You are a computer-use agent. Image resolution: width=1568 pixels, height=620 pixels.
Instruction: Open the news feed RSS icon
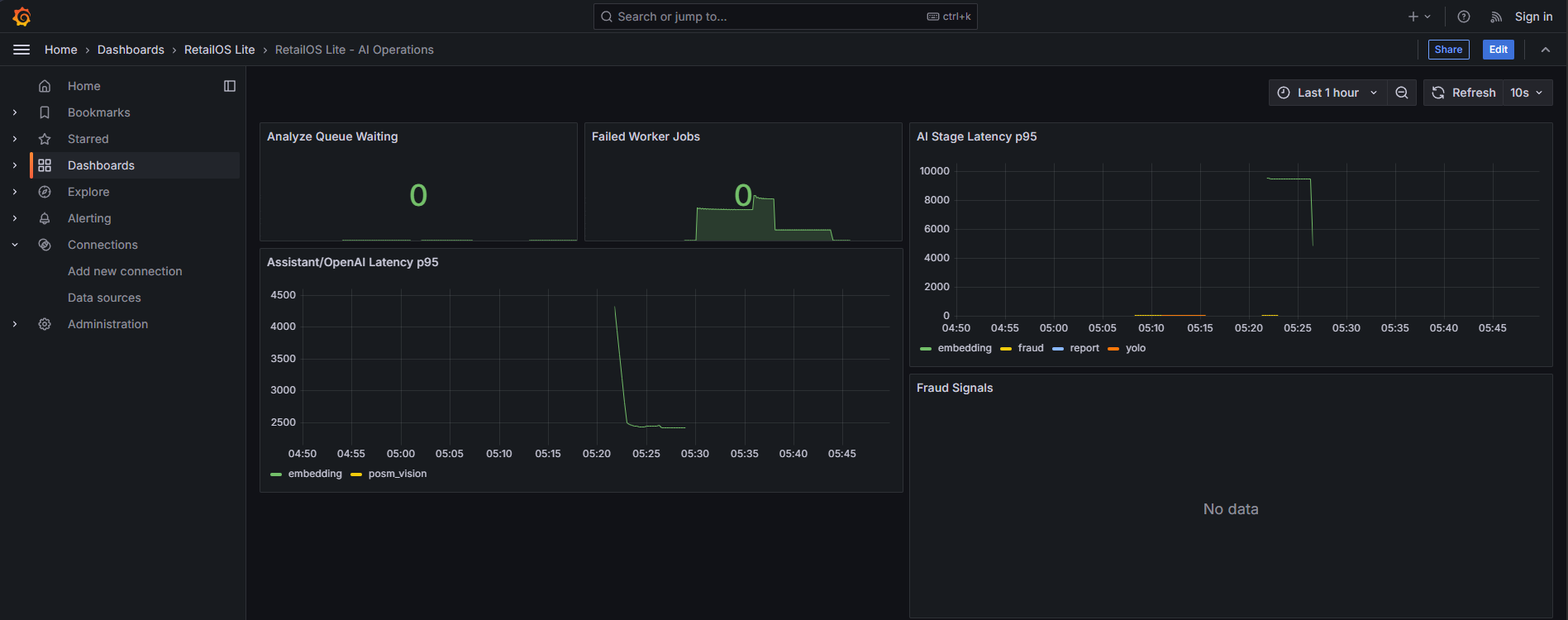[x=1496, y=17]
